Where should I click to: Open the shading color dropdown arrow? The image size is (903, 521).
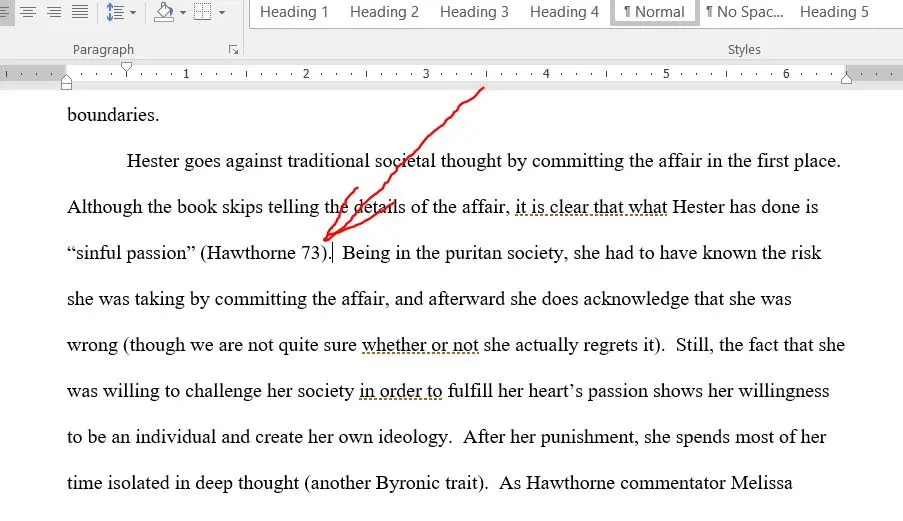pos(183,12)
